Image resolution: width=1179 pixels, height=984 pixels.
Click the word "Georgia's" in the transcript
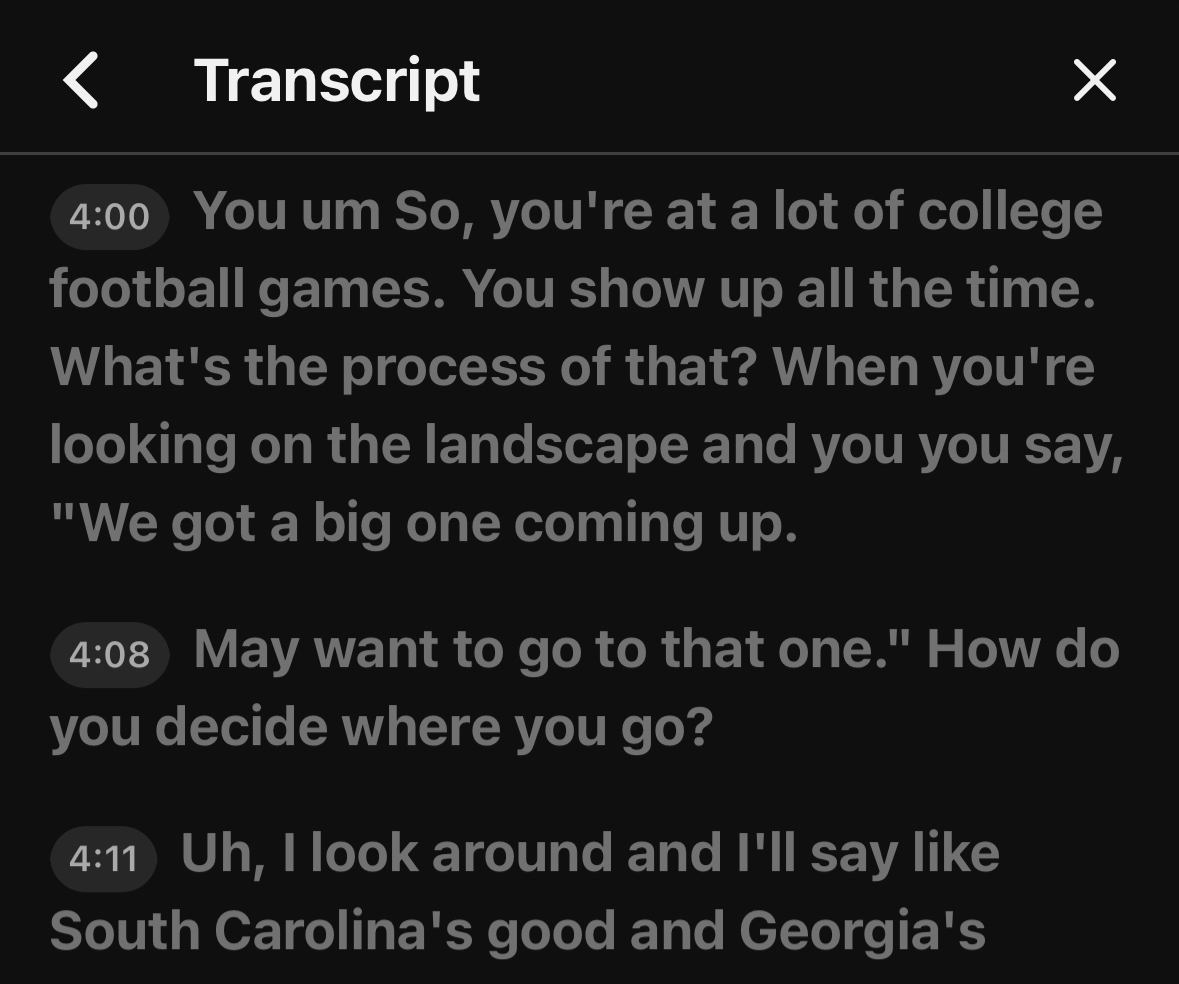pos(862,931)
